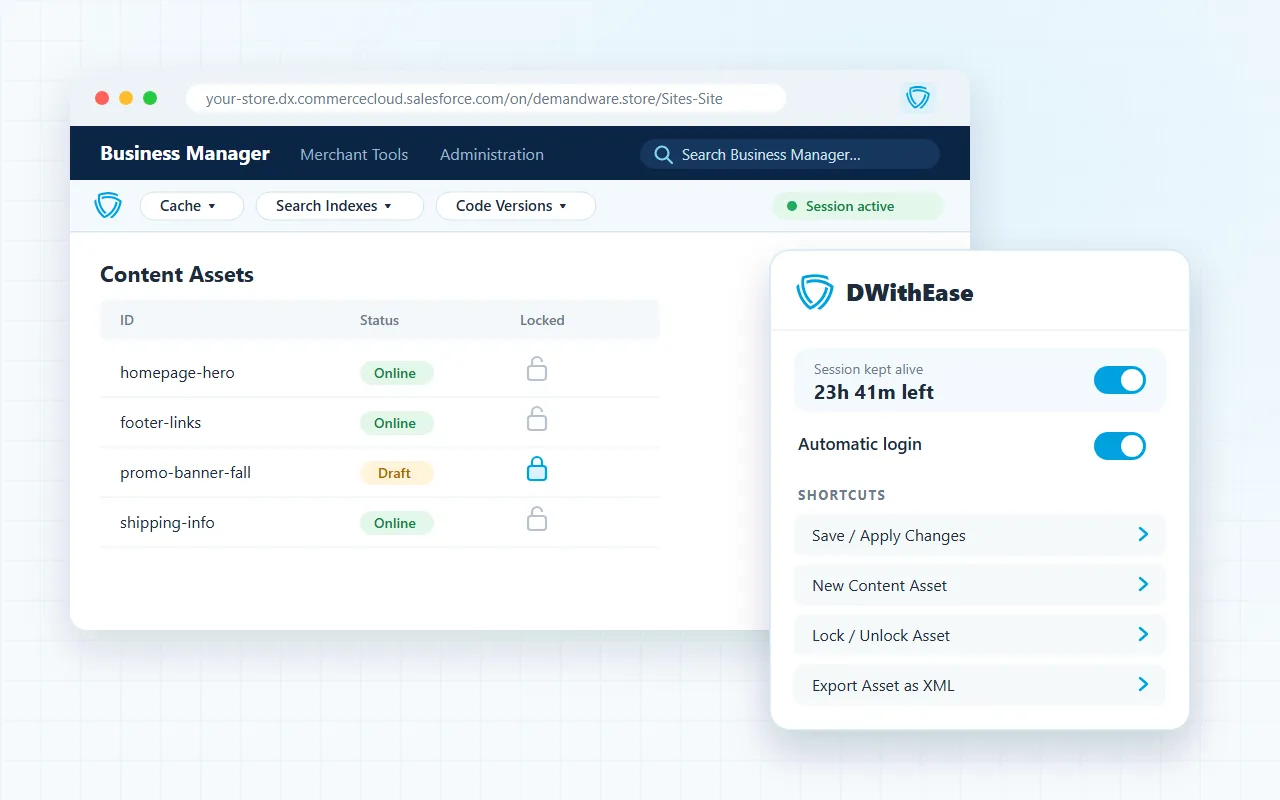Screen dimensions: 1280x800
Task: Open the Code Versions dropdown
Action: pyautogui.click(x=516, y=206)
